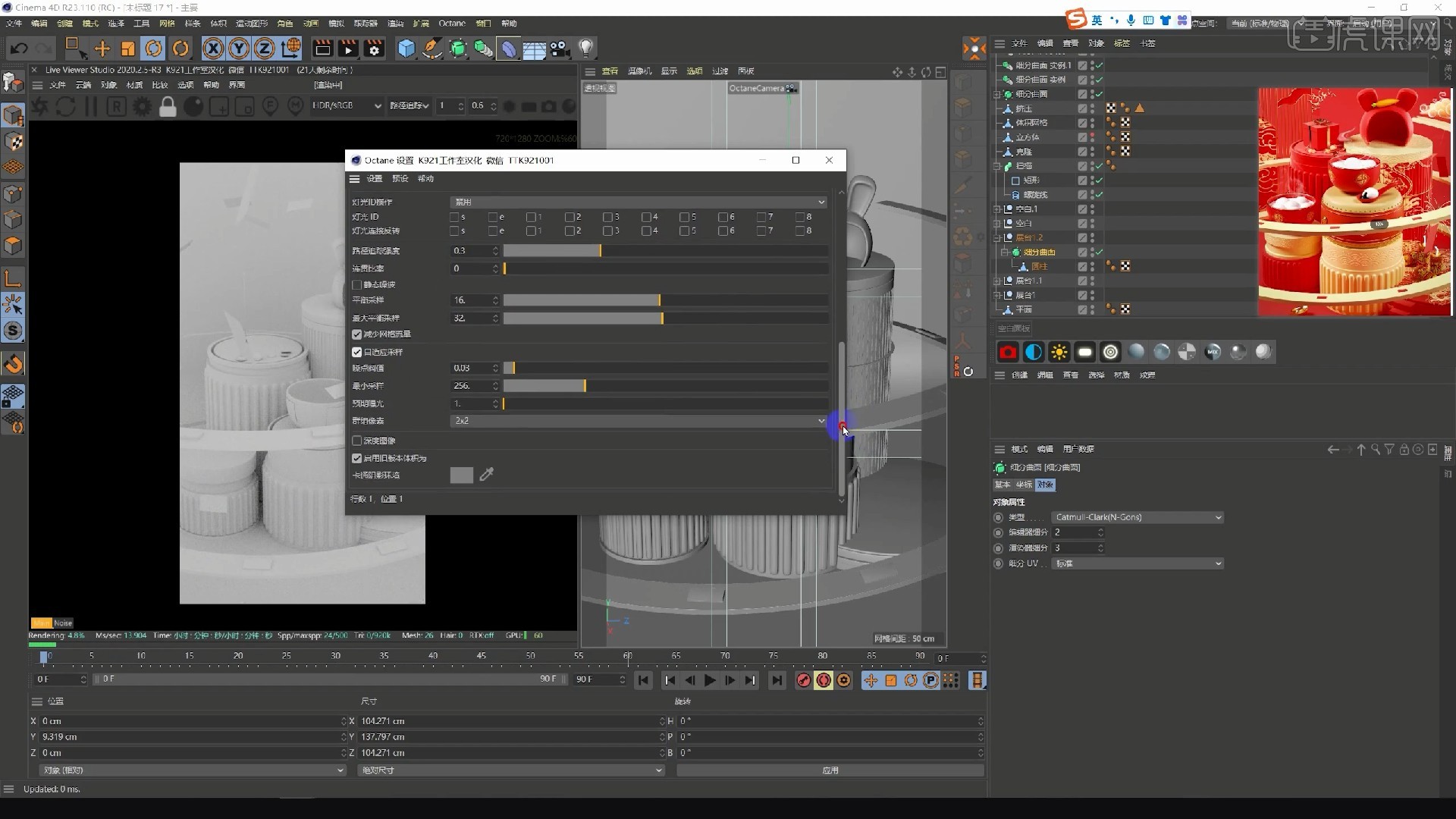The width and height of the screenshot is (1456, 819).
Task: Click the Render View clapperboard icon
Action: click(x=322, y=49)
